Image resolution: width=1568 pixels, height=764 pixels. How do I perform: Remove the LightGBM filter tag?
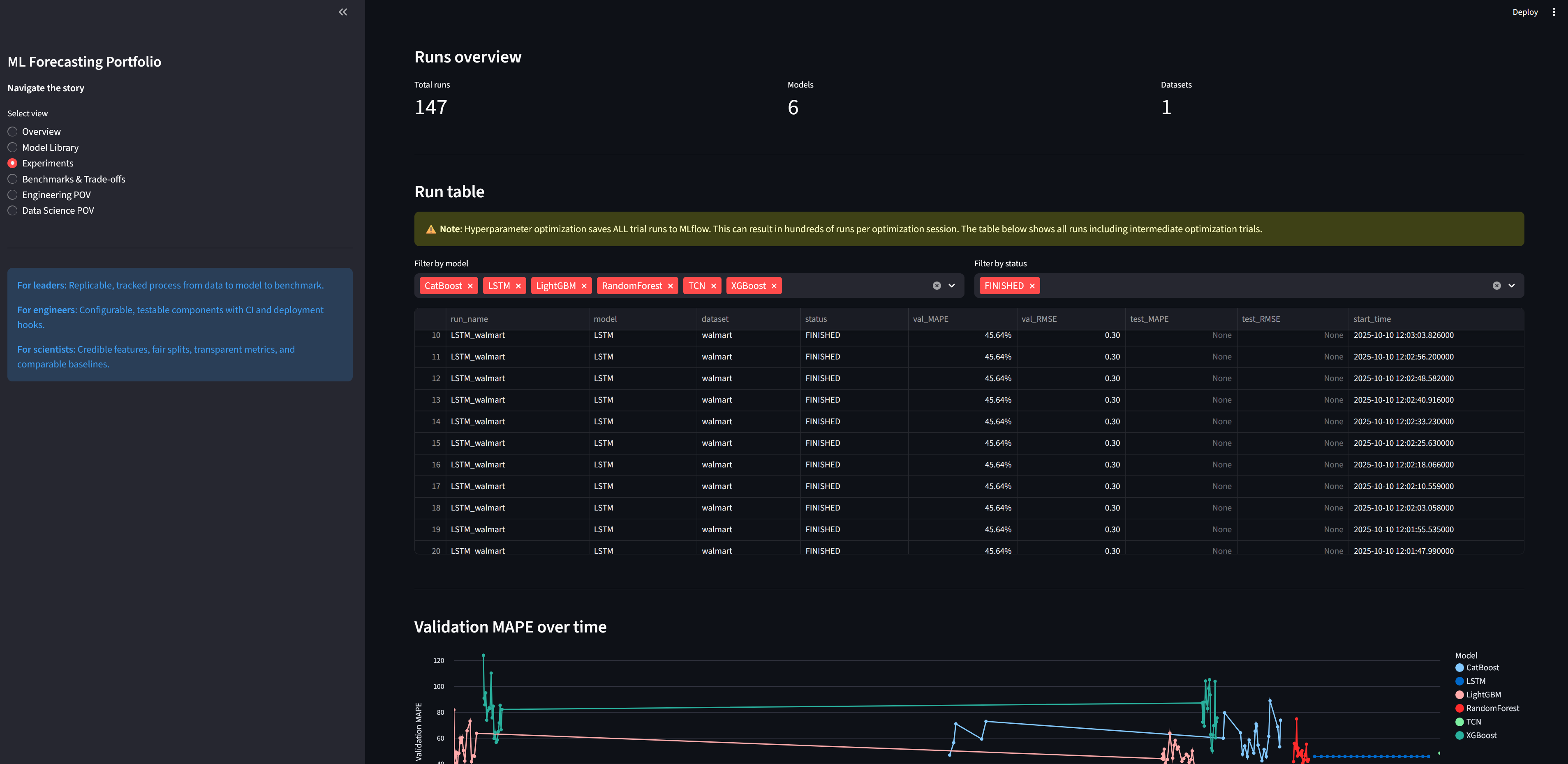coord(584,286)
